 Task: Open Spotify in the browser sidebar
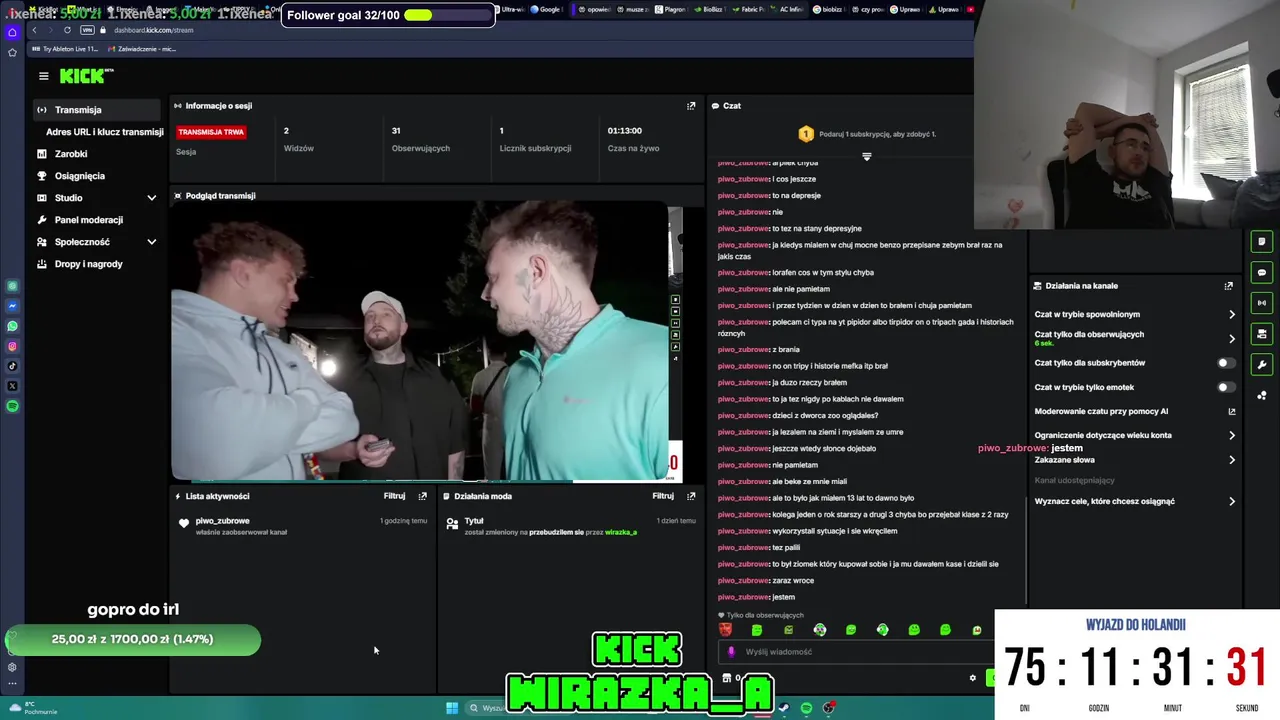pyautogui.click(x=12, y=406)
